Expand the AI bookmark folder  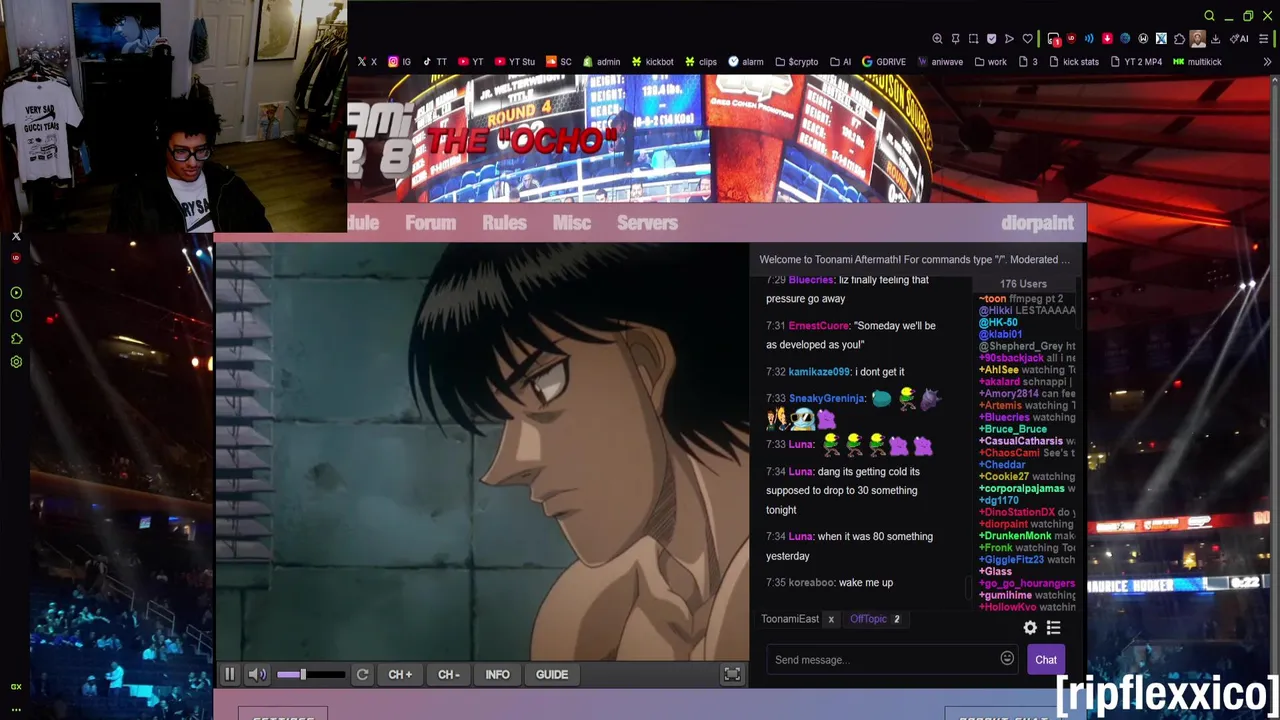click(x=840, y=62)
